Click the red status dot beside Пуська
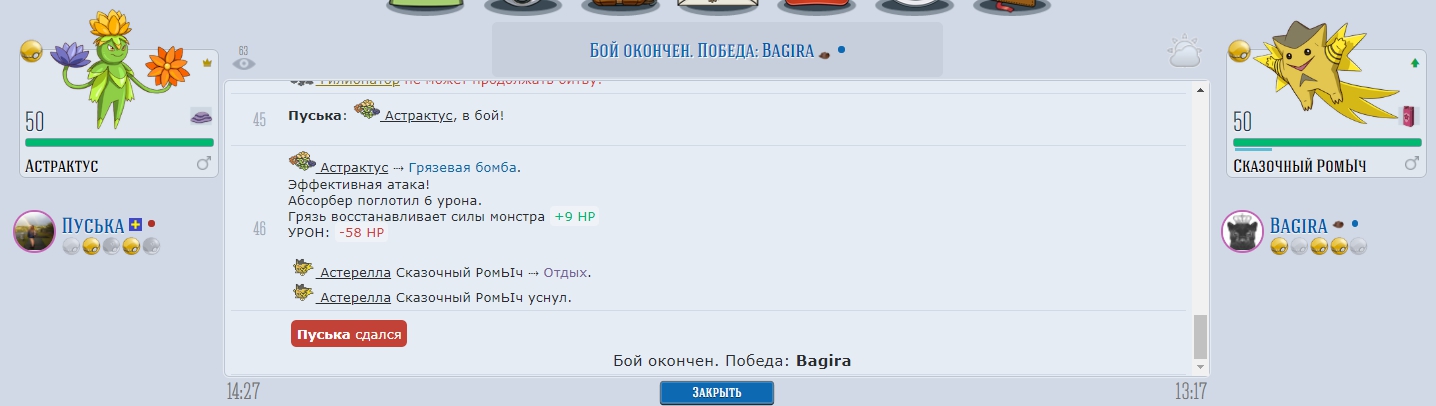Image resolution: width=1436 pixels, height=406 pixels. tap(151, 225)
